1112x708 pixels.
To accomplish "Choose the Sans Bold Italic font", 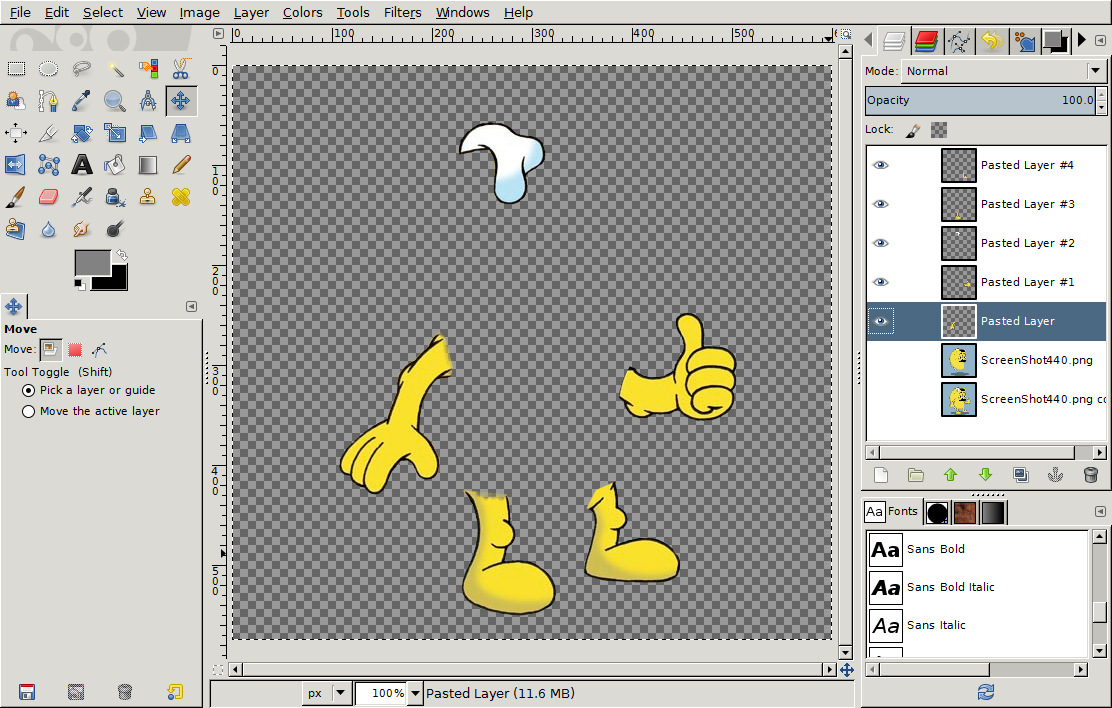I will coord(950,587).
